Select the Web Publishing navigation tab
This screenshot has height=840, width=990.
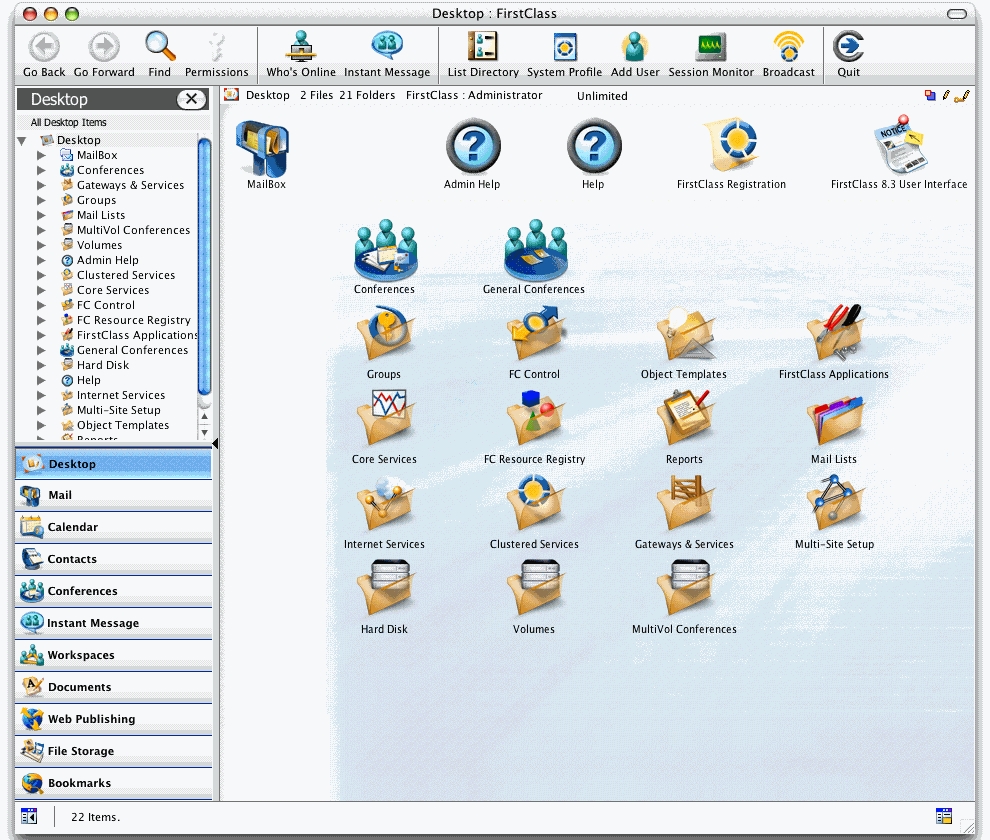coord(113,719)
